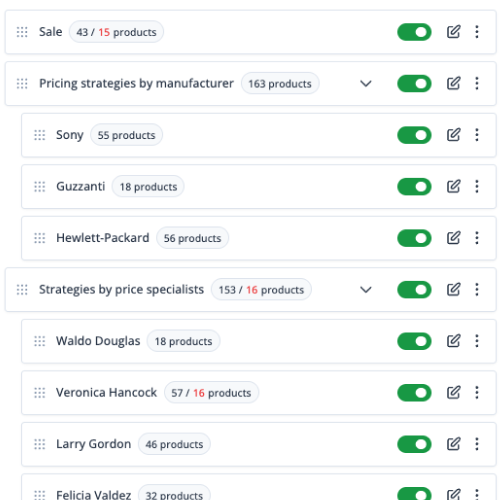Click the 163 products badge
Viewport: 500px width, 500px height.
coord(280,83)
